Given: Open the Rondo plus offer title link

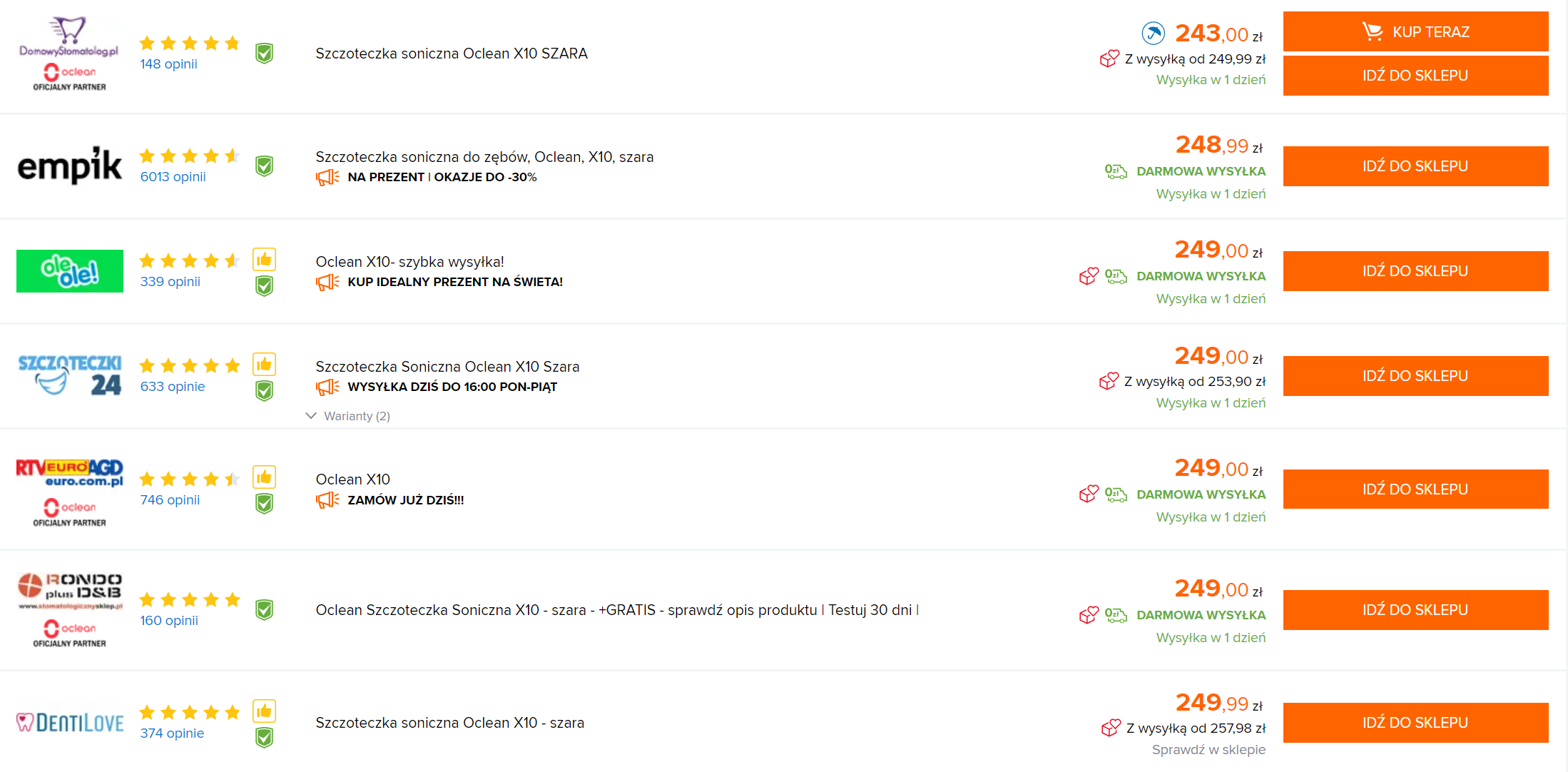Looking at the screenshot, I should point(617,610).
